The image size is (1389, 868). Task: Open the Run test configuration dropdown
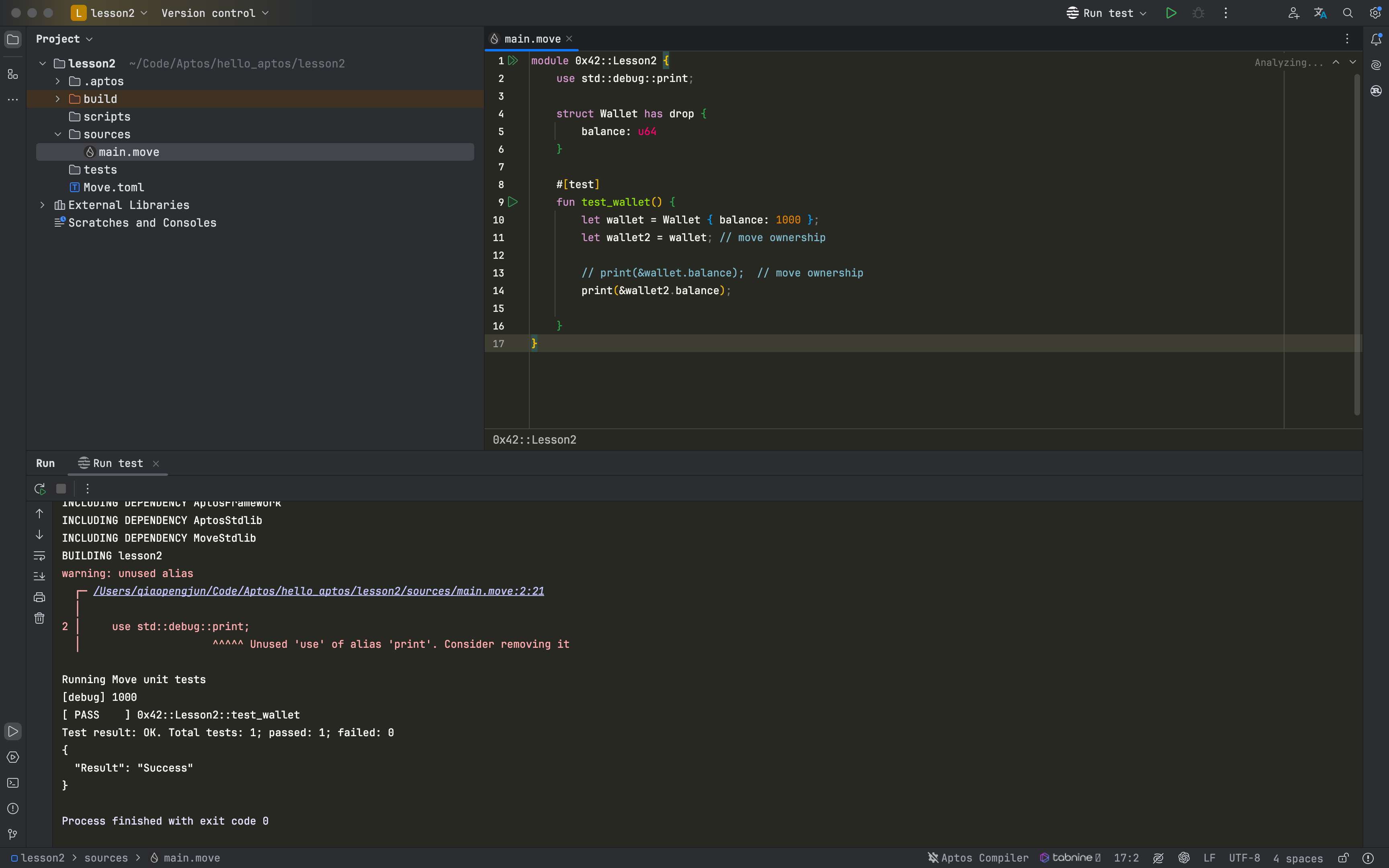click(x=1106, y=13)
